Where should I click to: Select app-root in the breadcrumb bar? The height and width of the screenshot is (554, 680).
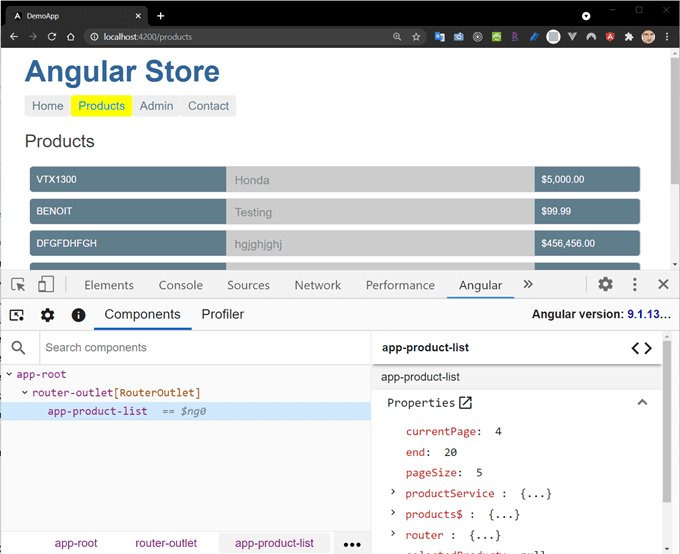click(x=76, y=543)
